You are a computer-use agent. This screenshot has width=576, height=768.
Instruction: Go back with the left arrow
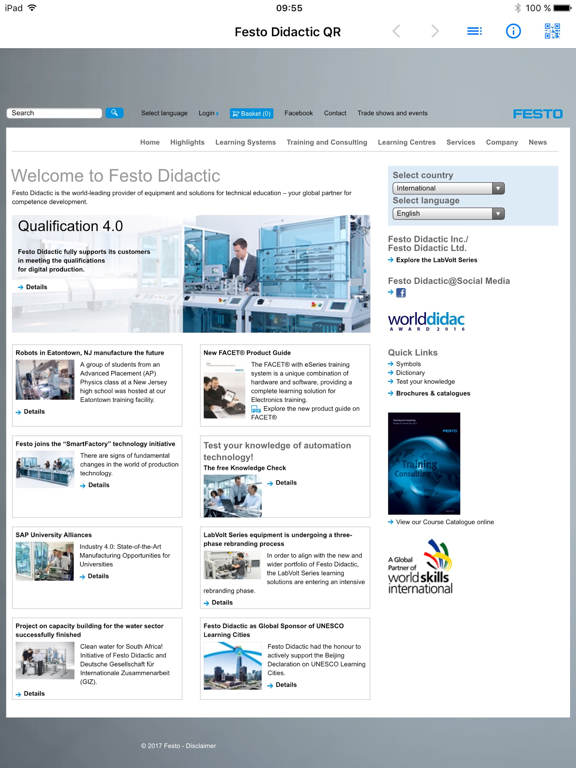(397, 31)
